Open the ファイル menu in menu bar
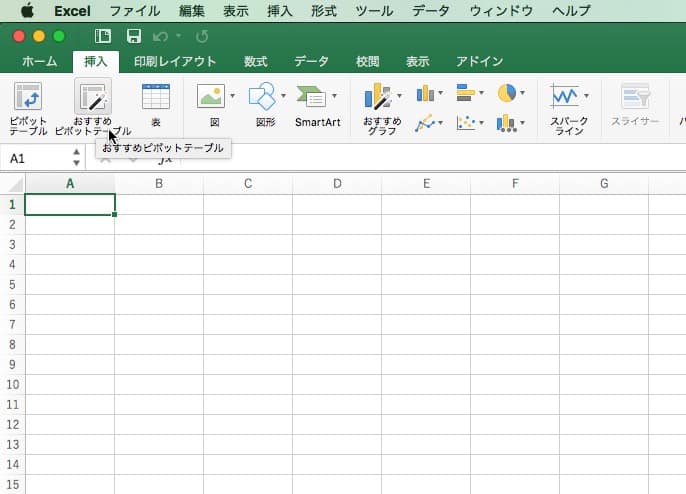The image size is (686, 494). pyautogui.click(x=134, y=11)
